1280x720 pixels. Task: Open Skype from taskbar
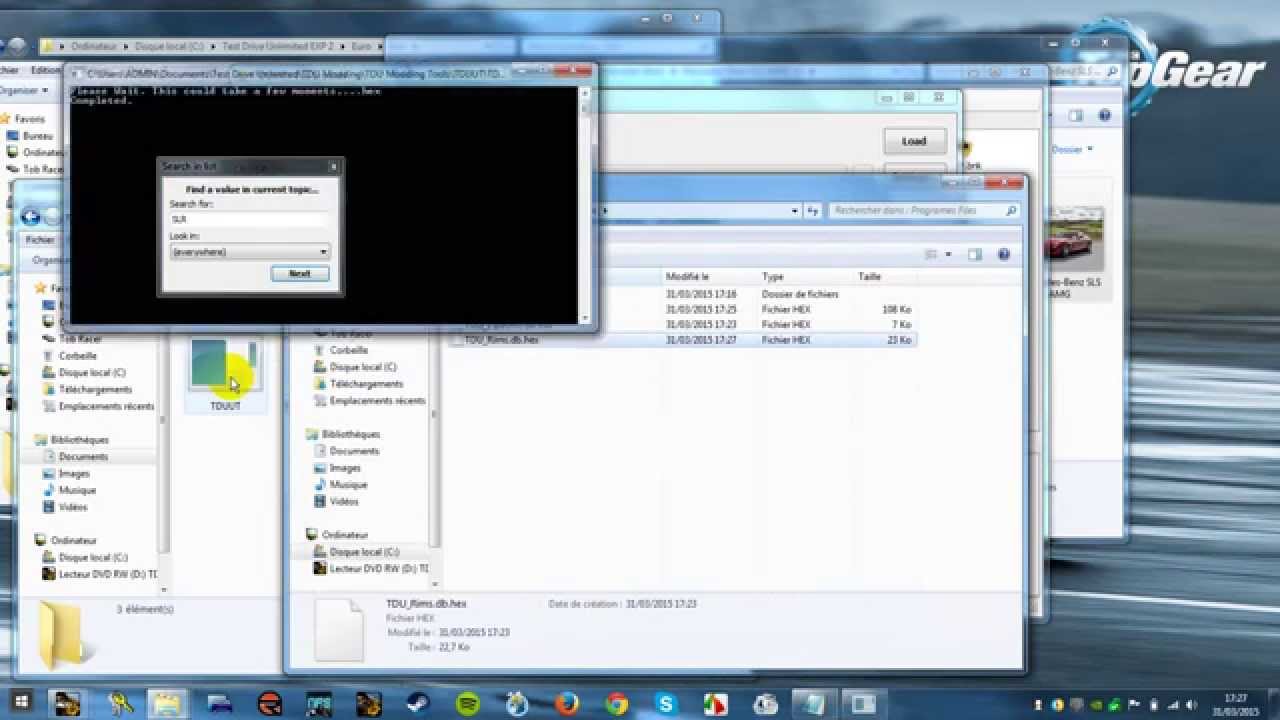[666, 703]
